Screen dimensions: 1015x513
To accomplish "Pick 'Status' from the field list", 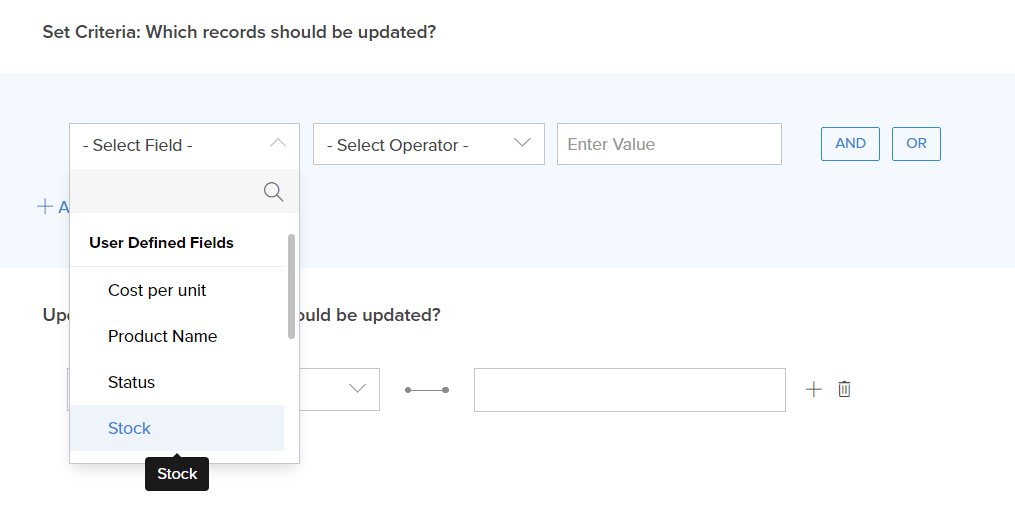I will (x=131, y=382).
